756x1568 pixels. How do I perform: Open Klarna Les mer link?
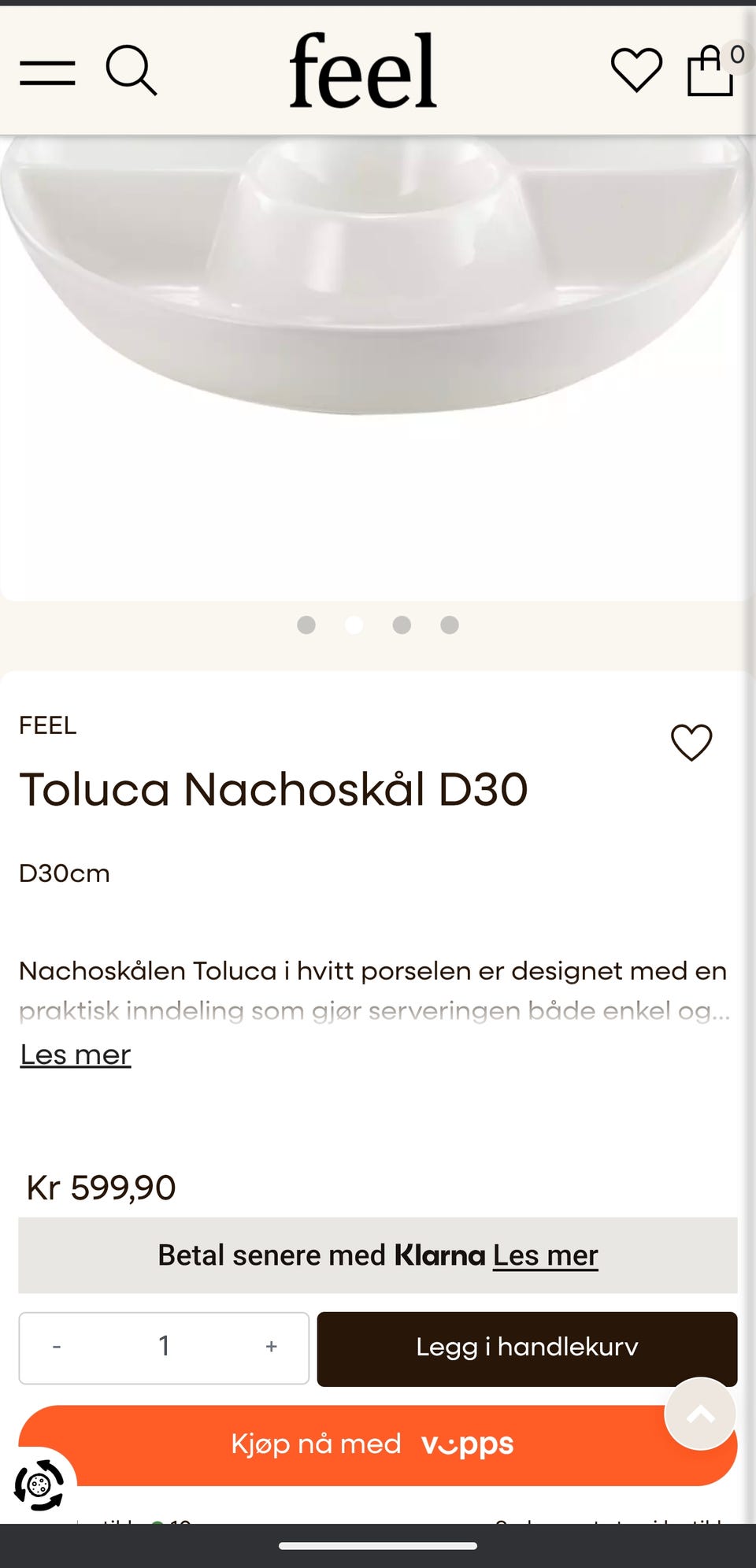(x=546, y=1255)
